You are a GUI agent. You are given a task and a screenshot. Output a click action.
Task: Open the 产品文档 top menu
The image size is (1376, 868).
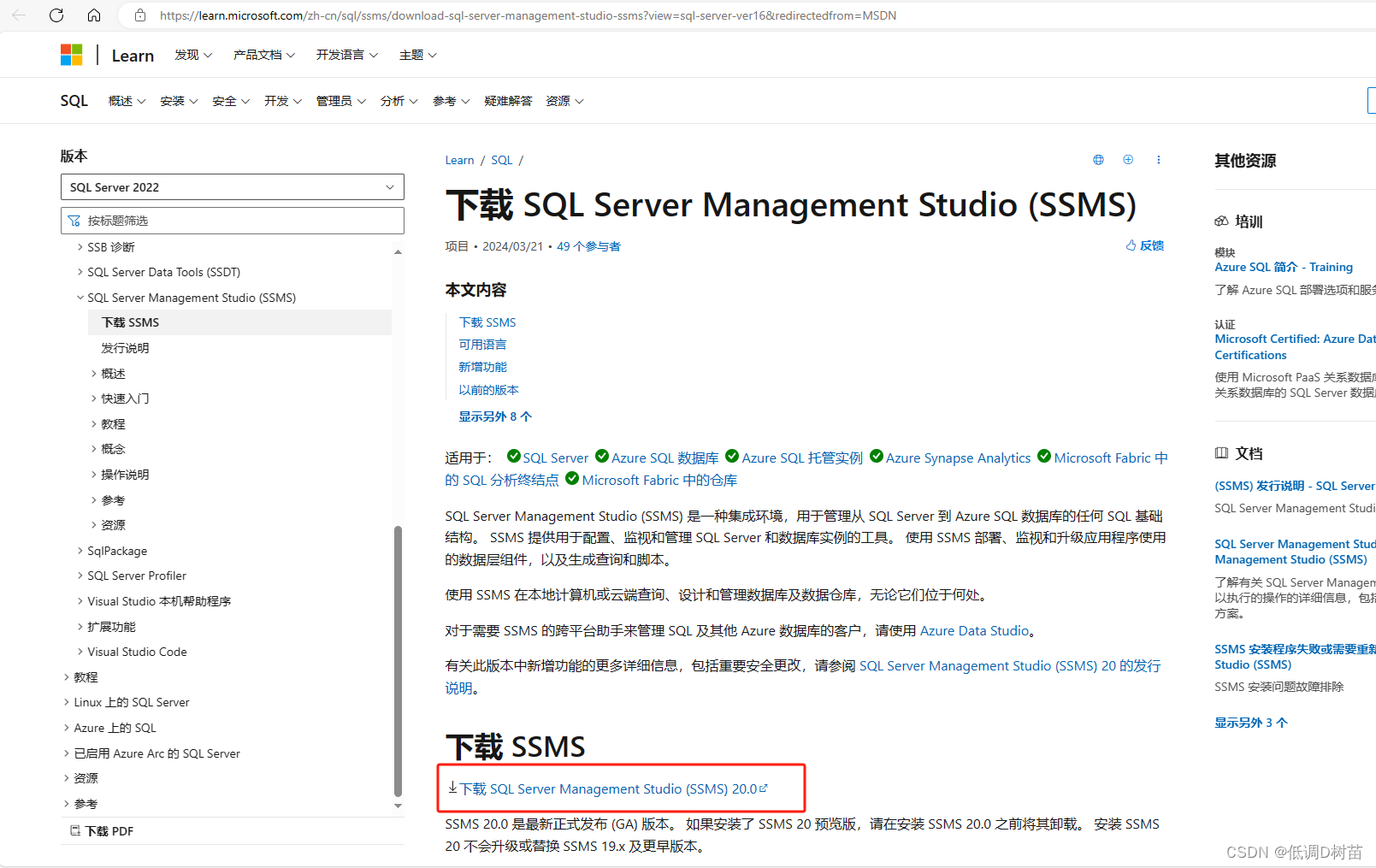click(264, 55)
